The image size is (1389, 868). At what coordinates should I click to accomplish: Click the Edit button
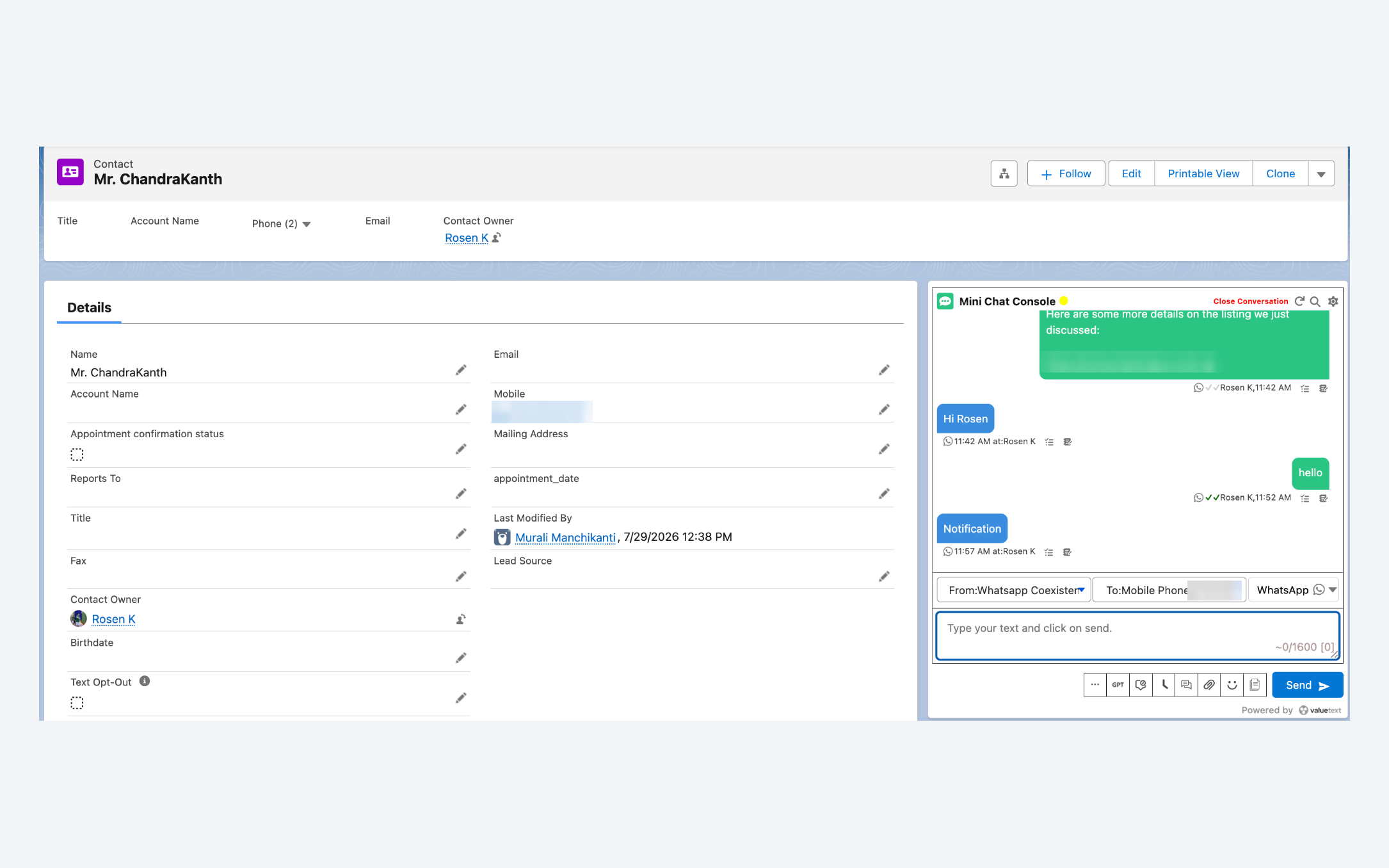coord(1131,173)
